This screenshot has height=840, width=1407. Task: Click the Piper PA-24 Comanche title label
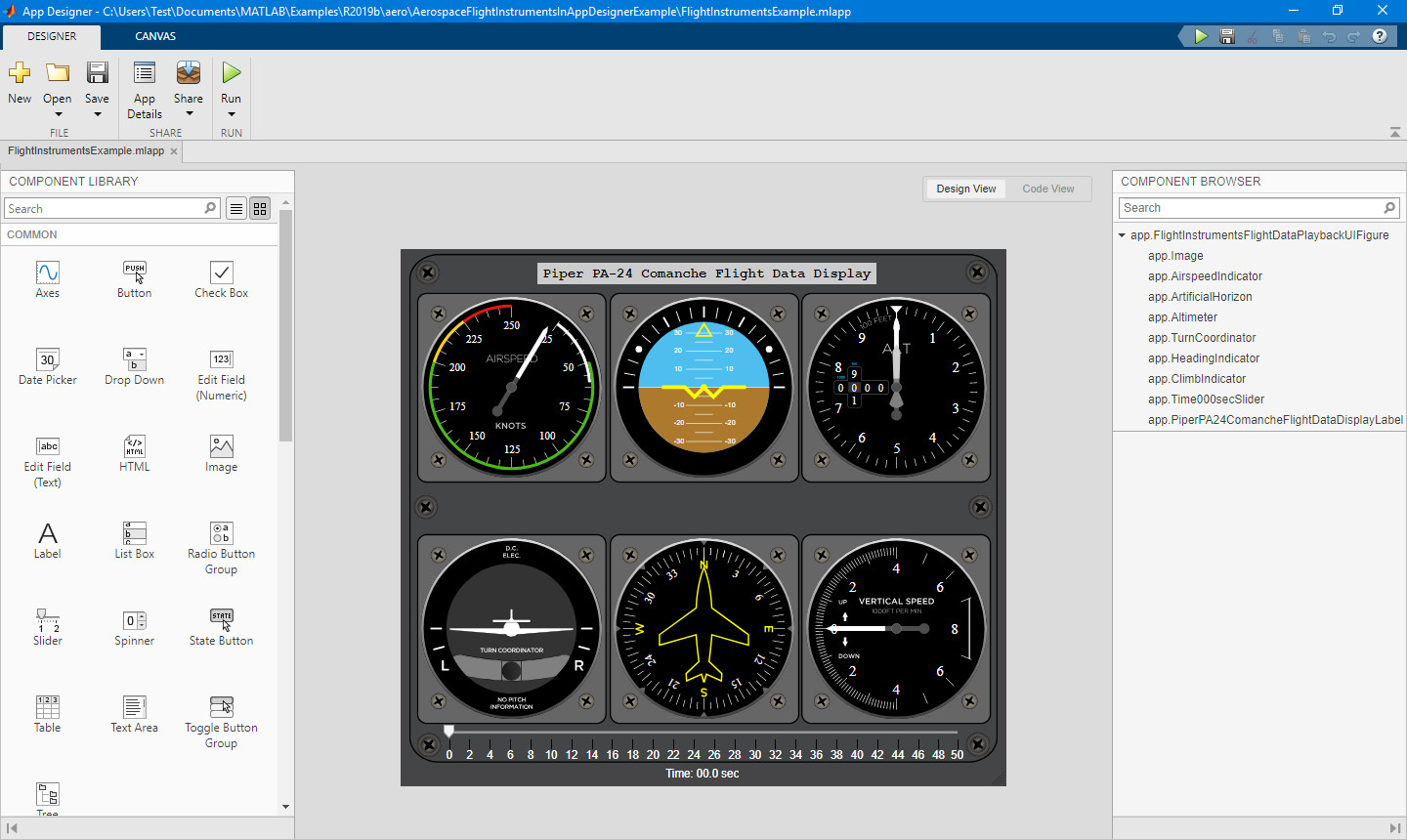coord(706,273)
